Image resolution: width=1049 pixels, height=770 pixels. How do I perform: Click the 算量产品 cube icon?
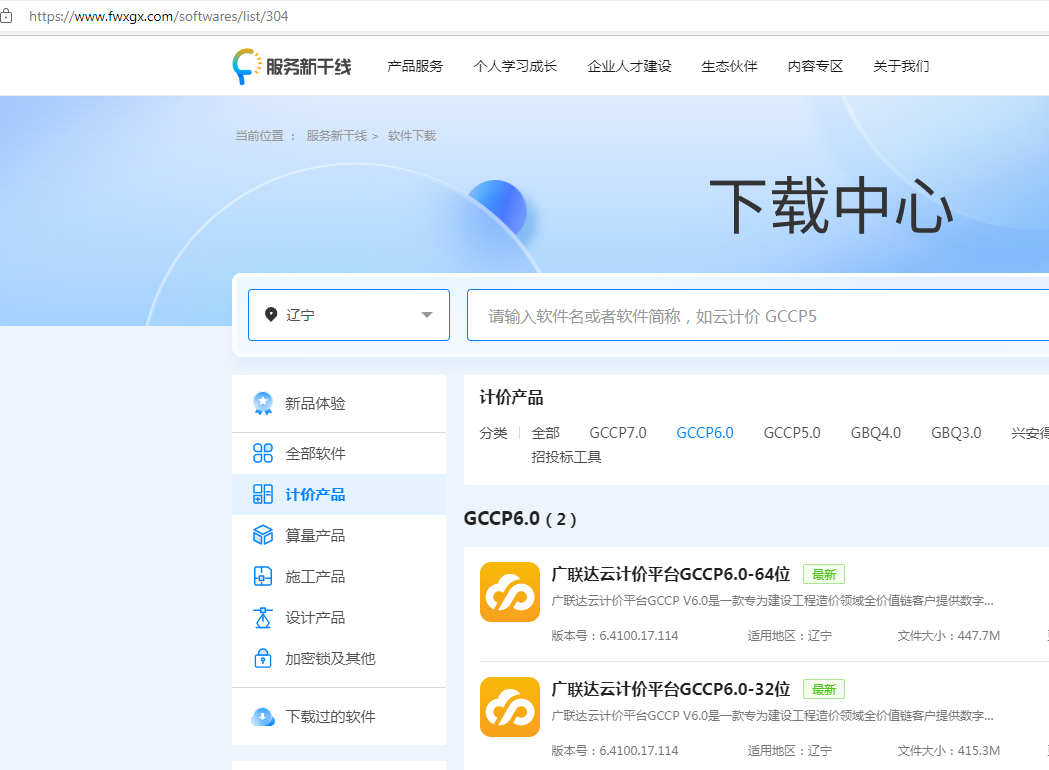tap(263, 535)
